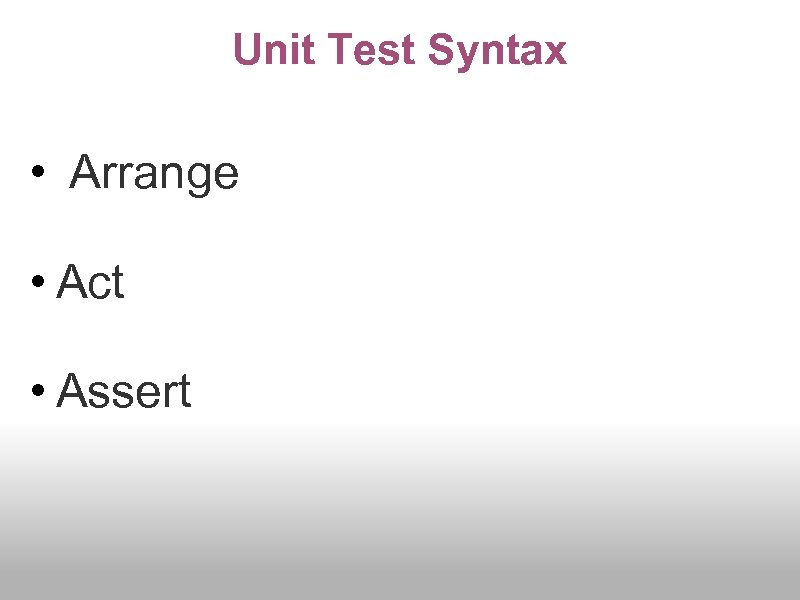Click the capital "A" in "Assert"
This screenshot has height=600, width=800.
71,391
